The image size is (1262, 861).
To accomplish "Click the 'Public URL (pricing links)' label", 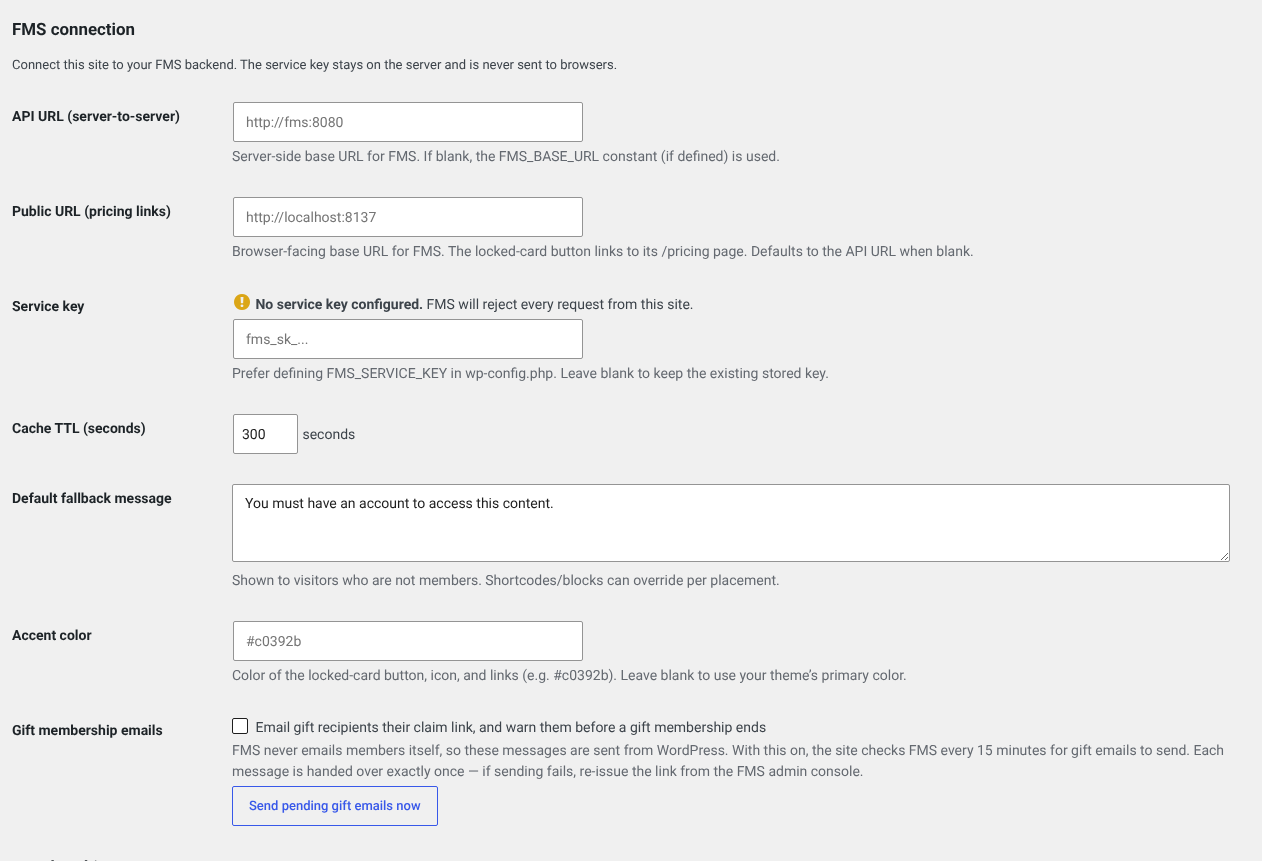I will pyautogui.click(x=91, y=211).
